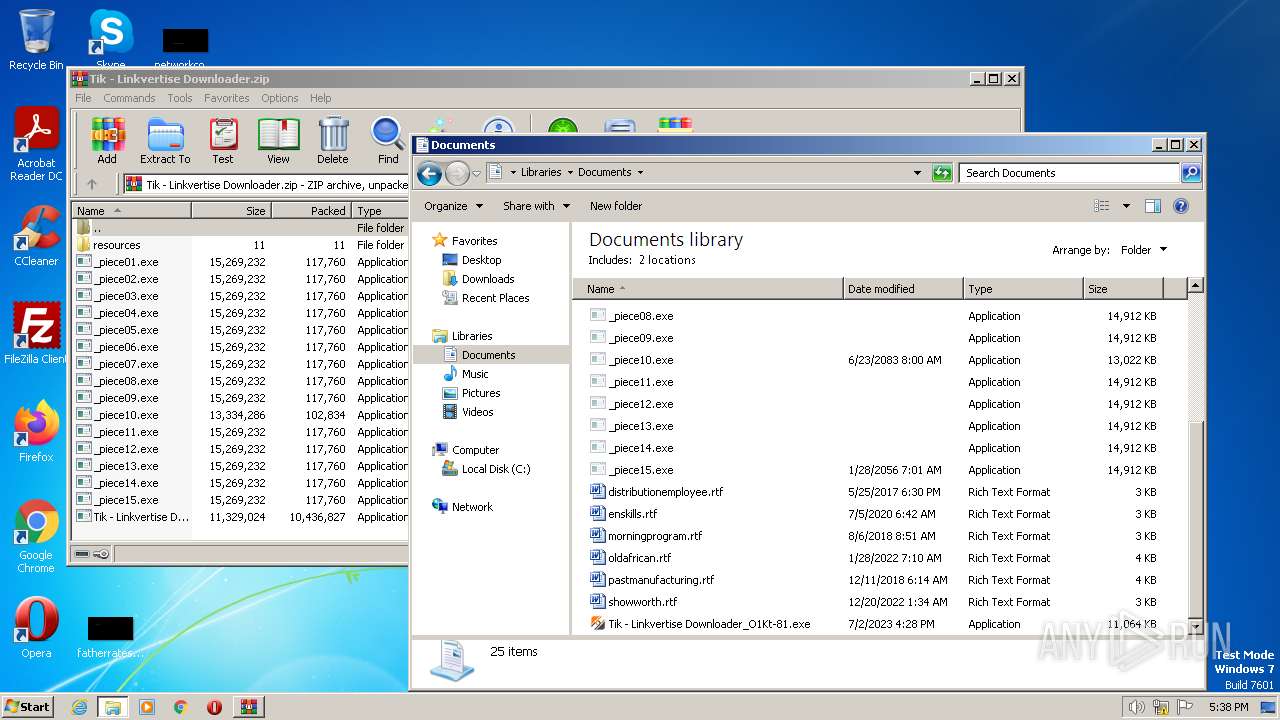Click the taskbar clock 5:38 PM
This screenshot has width=1280, height=720.
[1228, 707]
